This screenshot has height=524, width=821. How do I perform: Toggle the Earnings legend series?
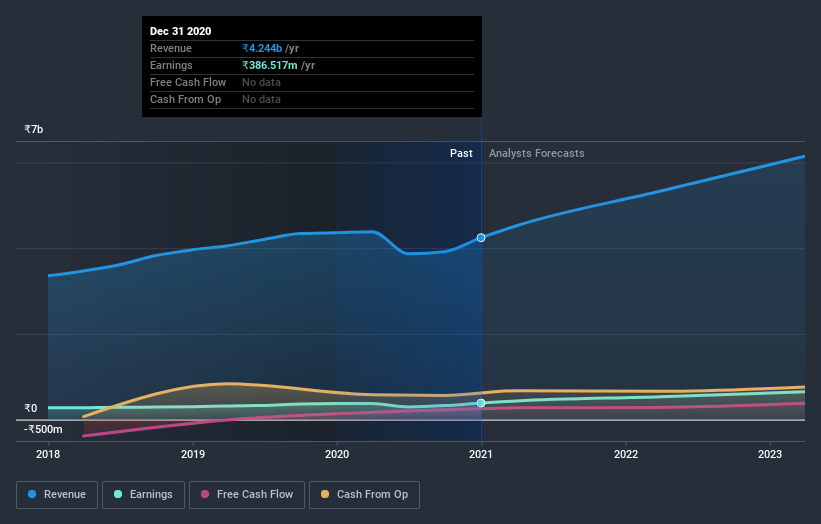143,495
